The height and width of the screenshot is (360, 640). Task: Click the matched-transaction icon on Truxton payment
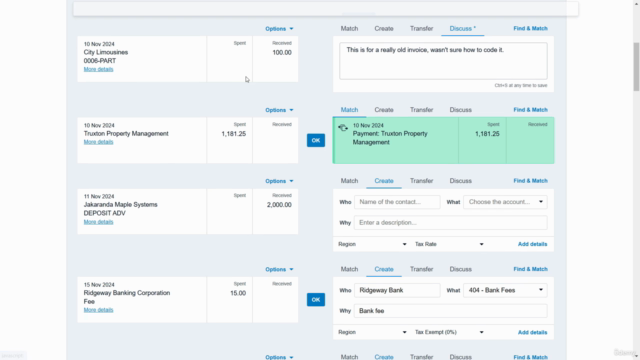click(343, 128)
